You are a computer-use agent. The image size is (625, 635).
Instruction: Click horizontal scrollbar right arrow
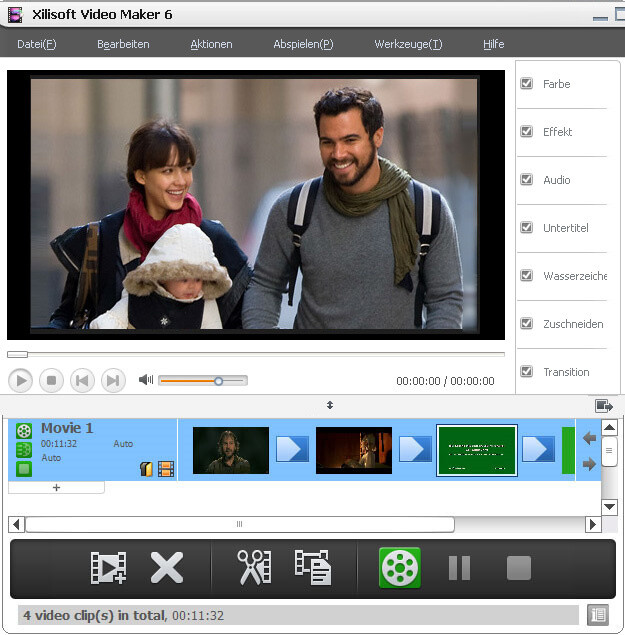[593, 524]
